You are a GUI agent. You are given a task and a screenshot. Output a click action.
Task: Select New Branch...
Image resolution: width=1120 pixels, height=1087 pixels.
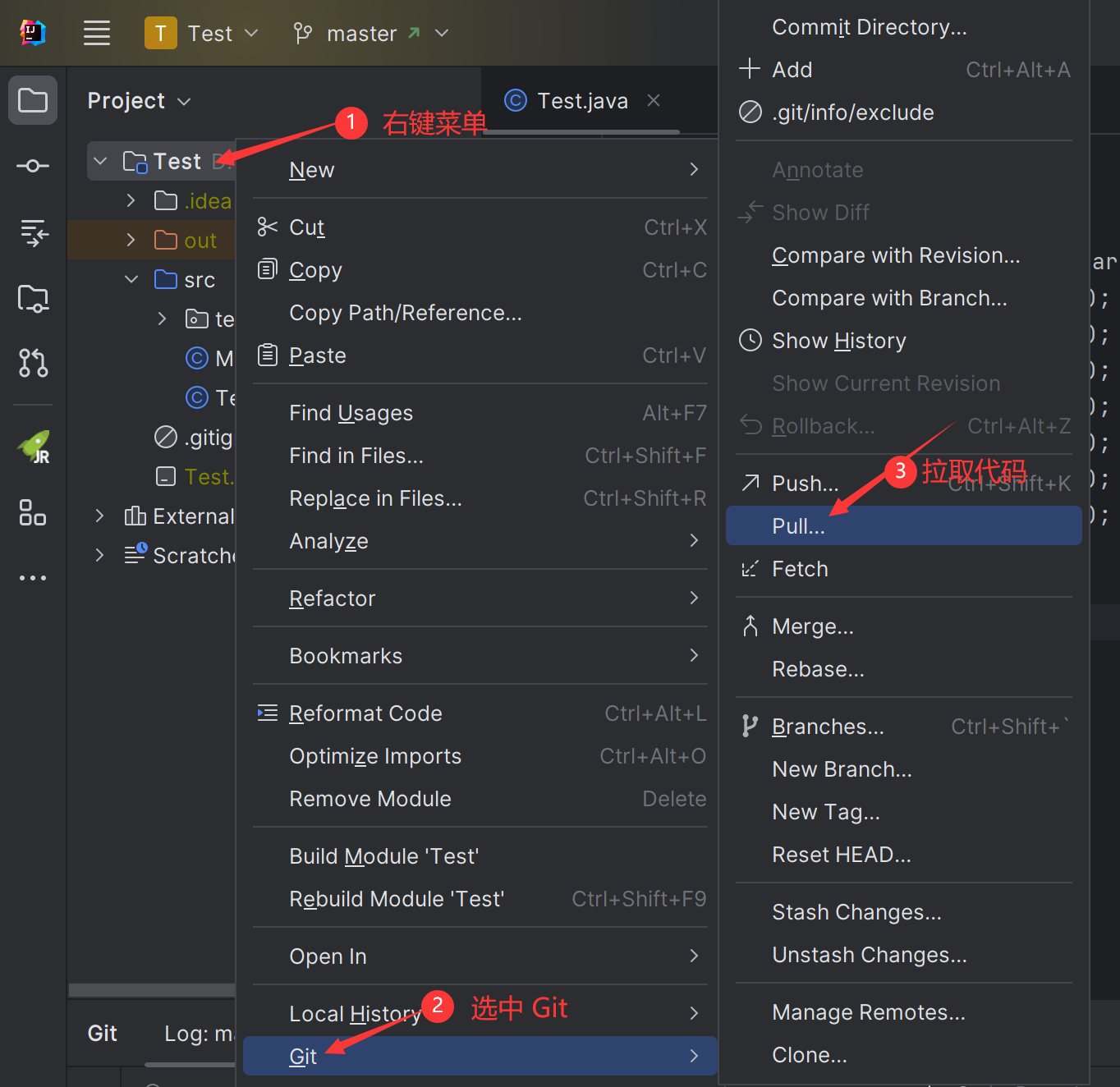(x=904, y=768)
